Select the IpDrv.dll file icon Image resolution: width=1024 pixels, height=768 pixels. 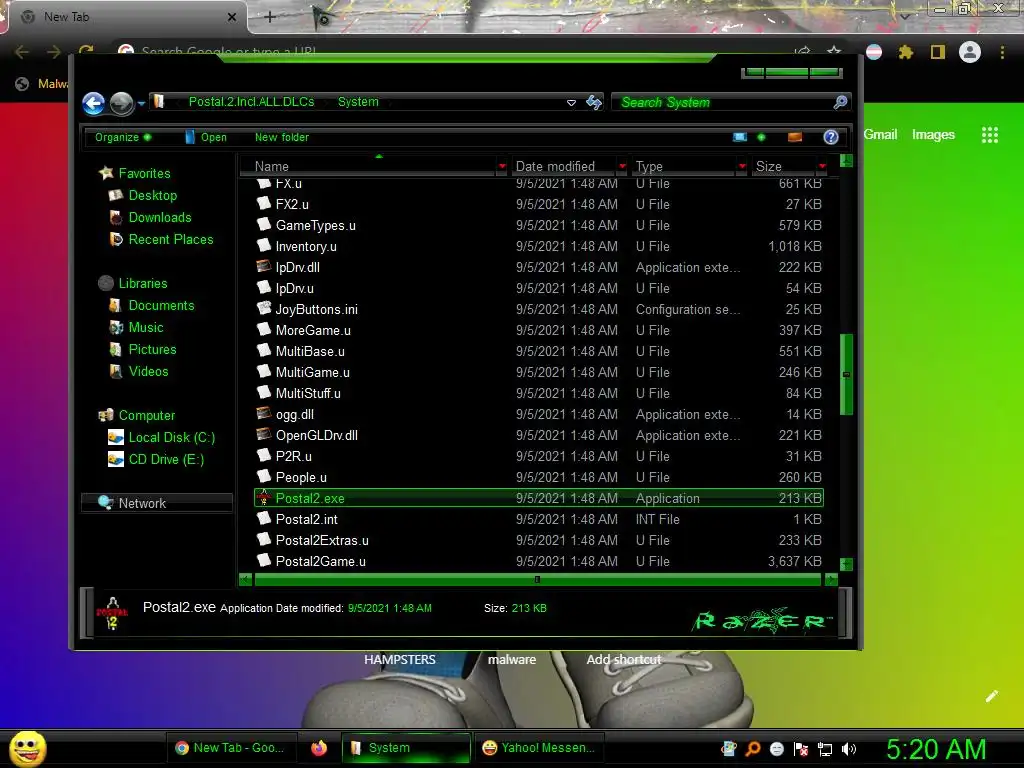pyautogui.click(x=264, y=266)
